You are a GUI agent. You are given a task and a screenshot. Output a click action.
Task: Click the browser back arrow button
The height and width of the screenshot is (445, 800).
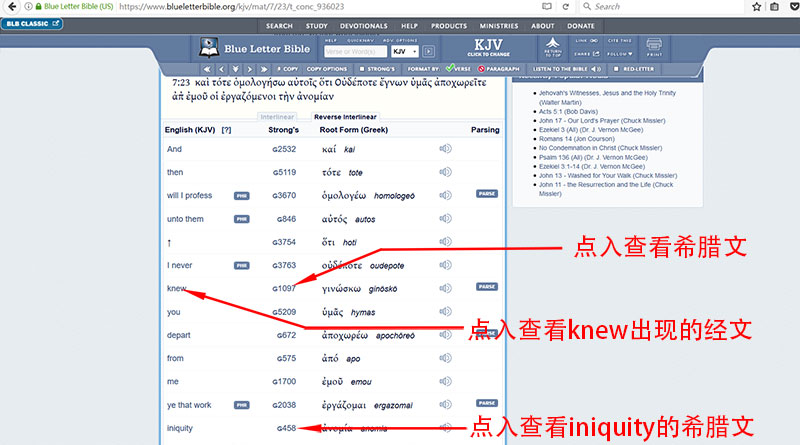click(x=11, y=7)
